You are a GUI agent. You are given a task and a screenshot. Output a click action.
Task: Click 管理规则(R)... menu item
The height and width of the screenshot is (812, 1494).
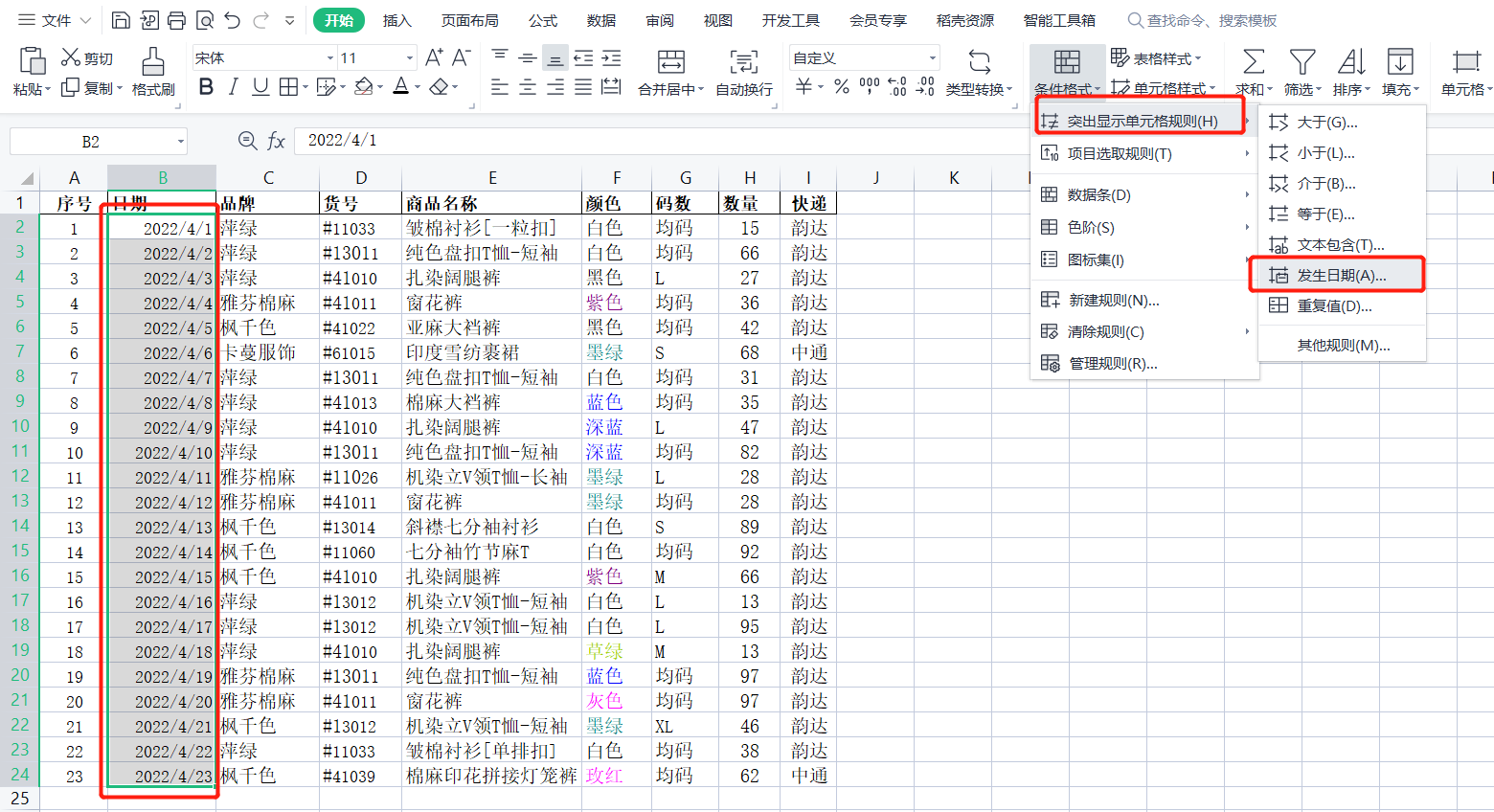tap(1144, 363)
